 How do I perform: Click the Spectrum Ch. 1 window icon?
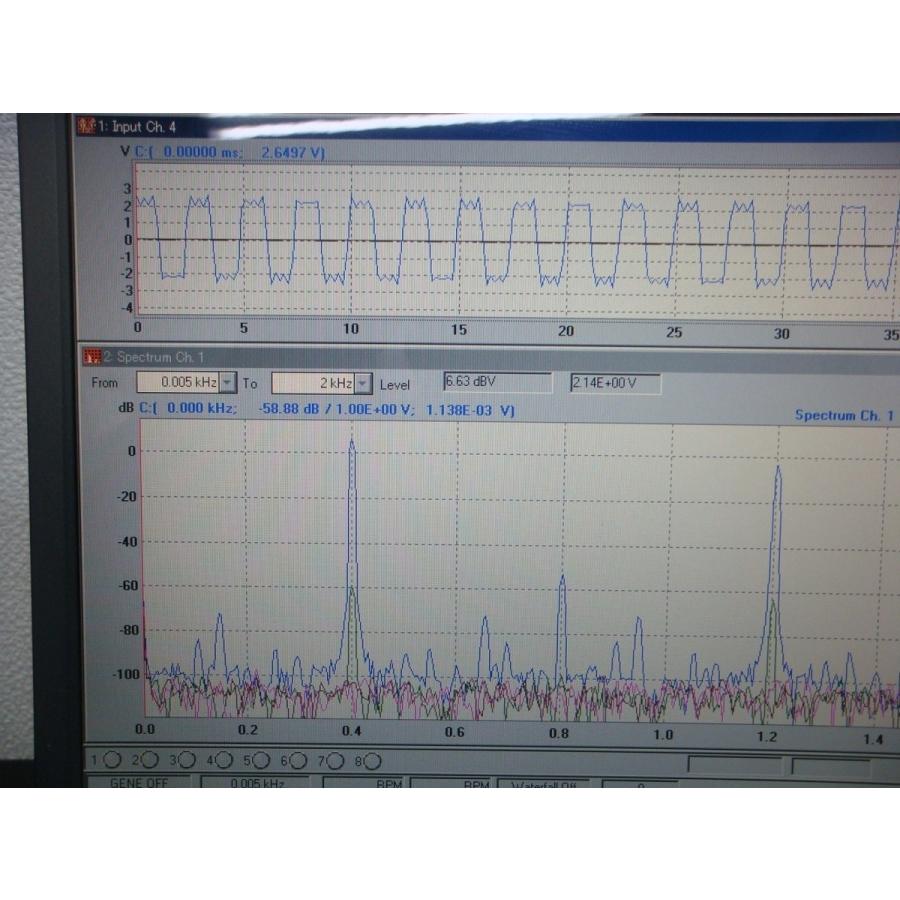pos(92,357)
